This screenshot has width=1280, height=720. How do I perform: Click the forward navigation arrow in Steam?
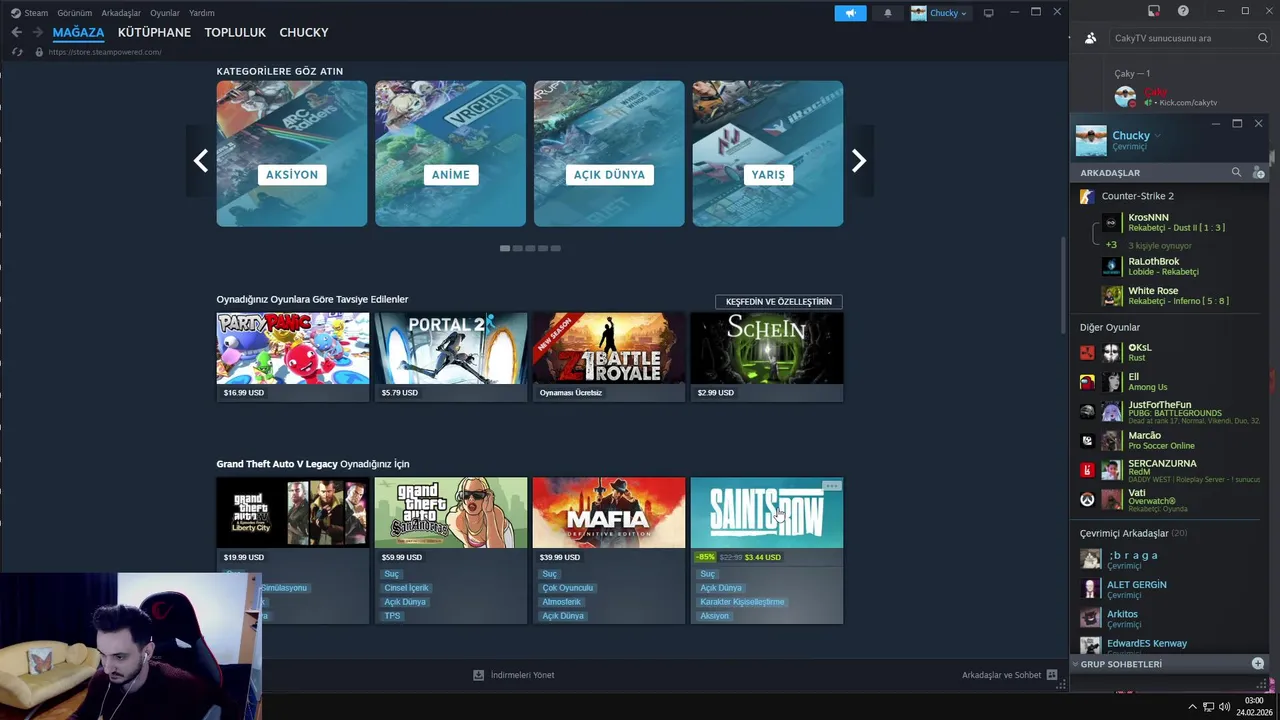[37, 32]
